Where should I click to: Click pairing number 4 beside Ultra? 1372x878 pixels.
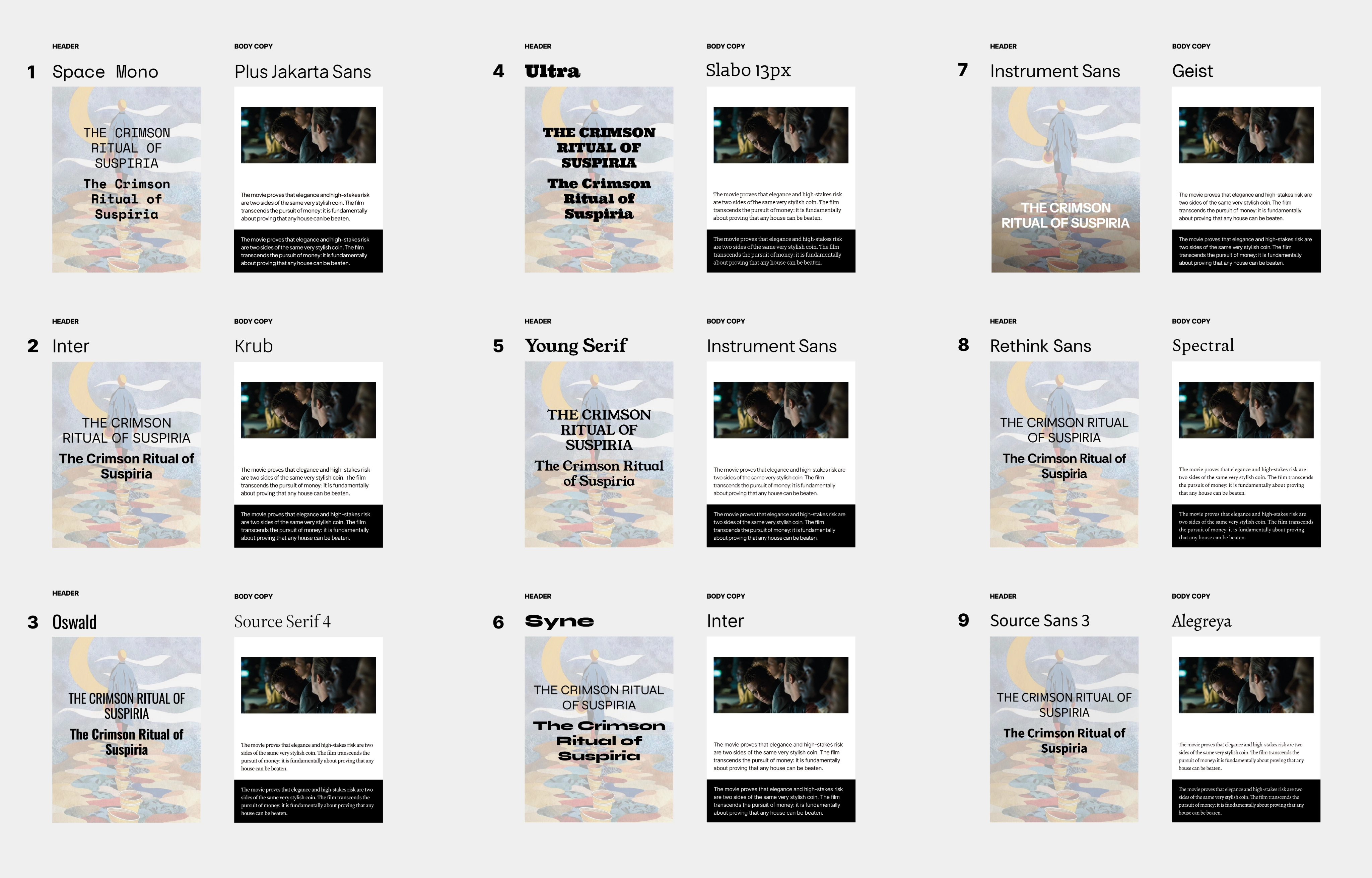[499, 71]
